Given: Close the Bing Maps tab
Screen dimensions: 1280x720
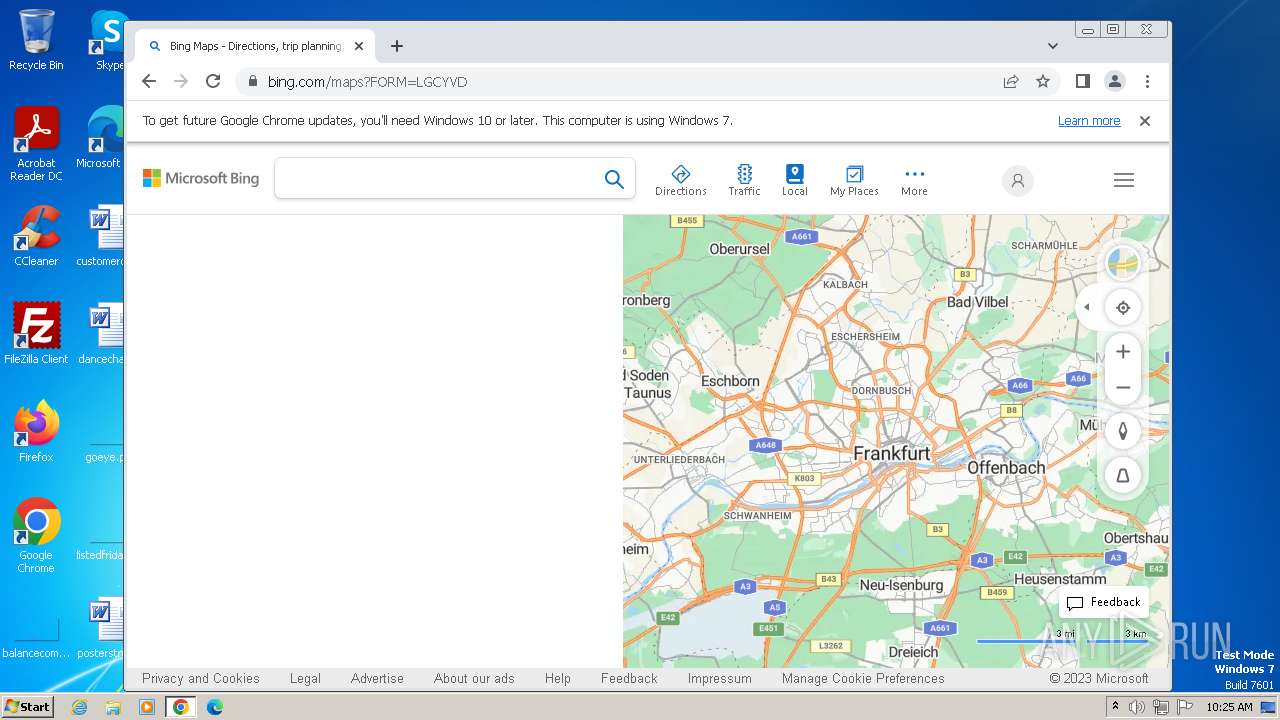Looking at the screenshot, I should 359,46.
